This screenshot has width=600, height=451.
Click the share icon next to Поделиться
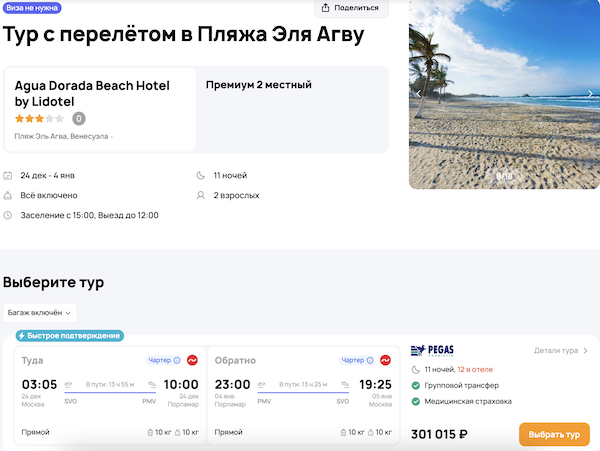326,8
